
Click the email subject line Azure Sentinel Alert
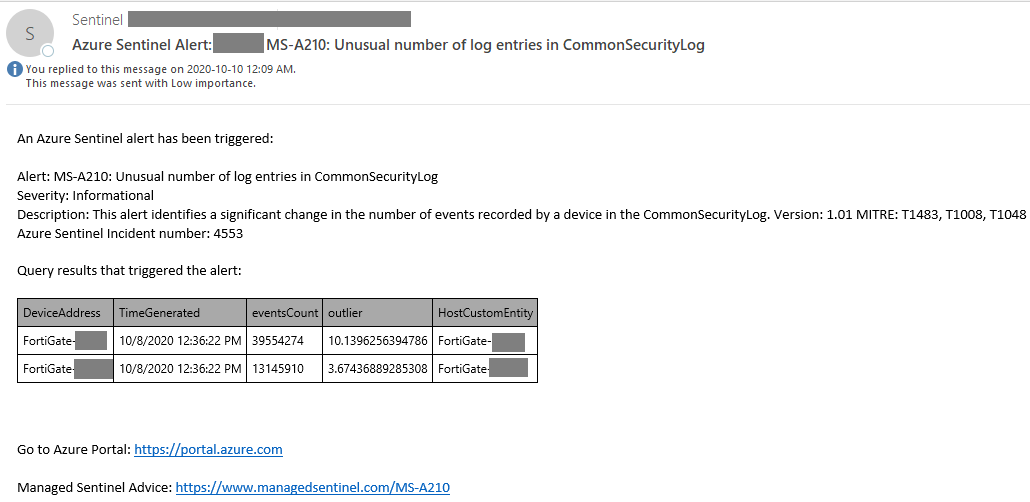[x=388, y=45]
